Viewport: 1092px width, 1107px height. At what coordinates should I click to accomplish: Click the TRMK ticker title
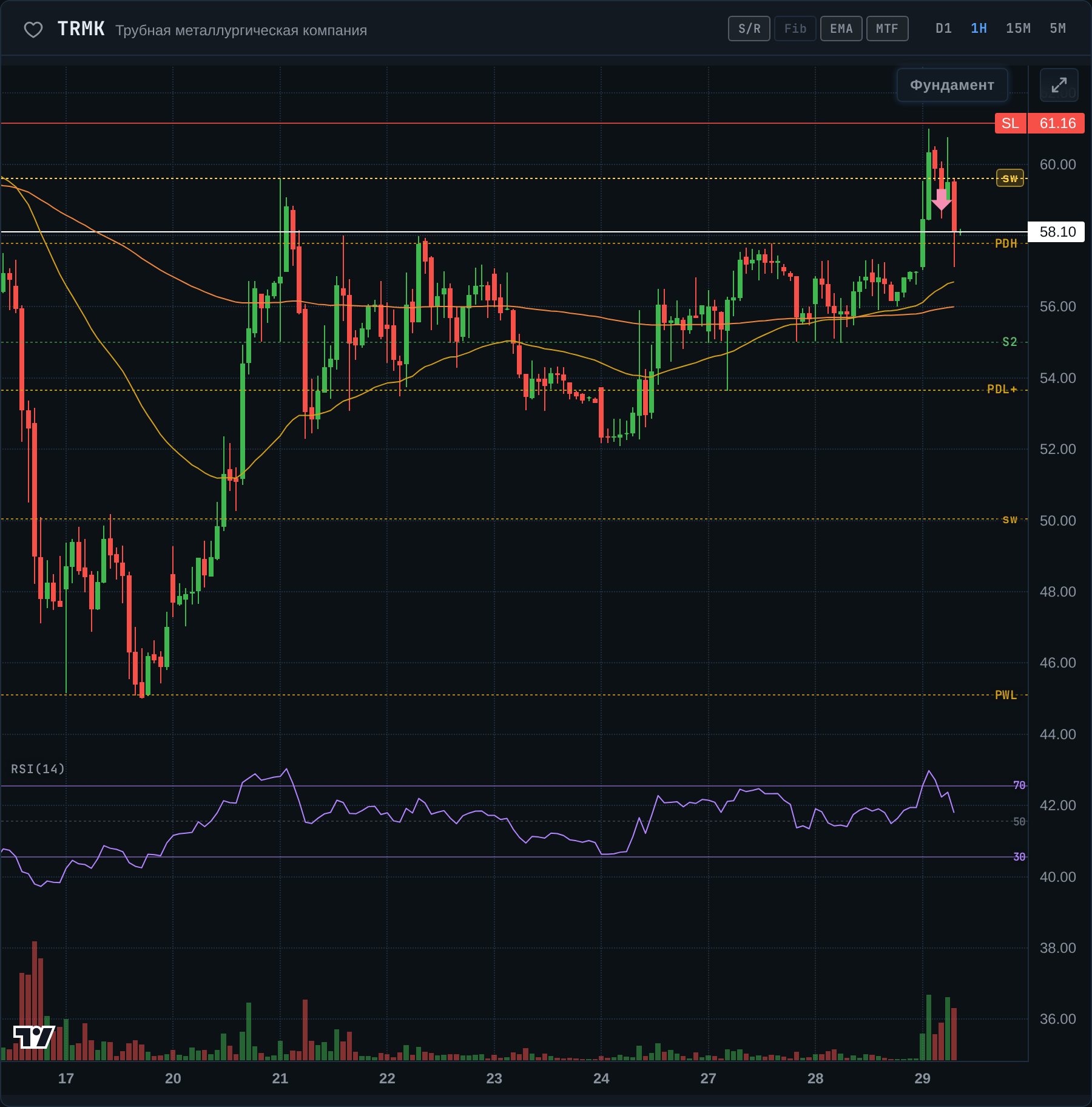[x=81, y=29]
